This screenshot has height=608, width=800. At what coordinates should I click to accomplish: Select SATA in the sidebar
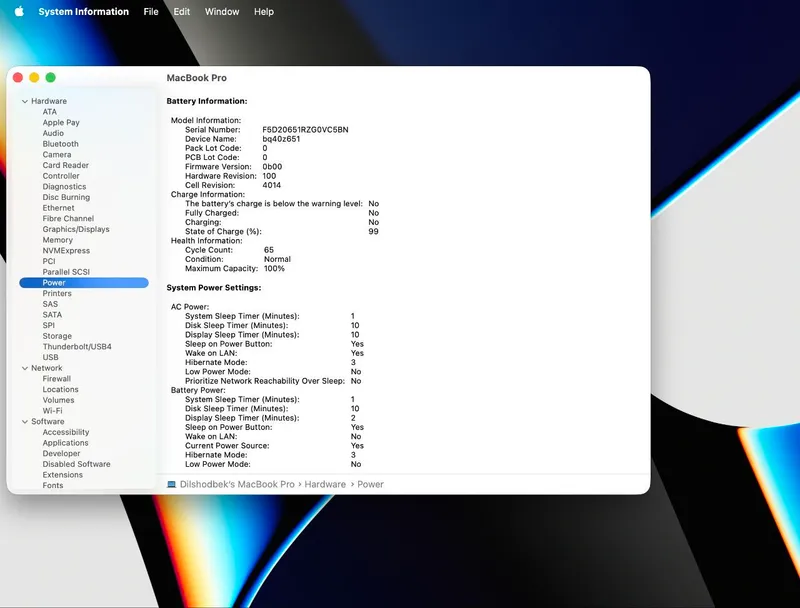52,315
